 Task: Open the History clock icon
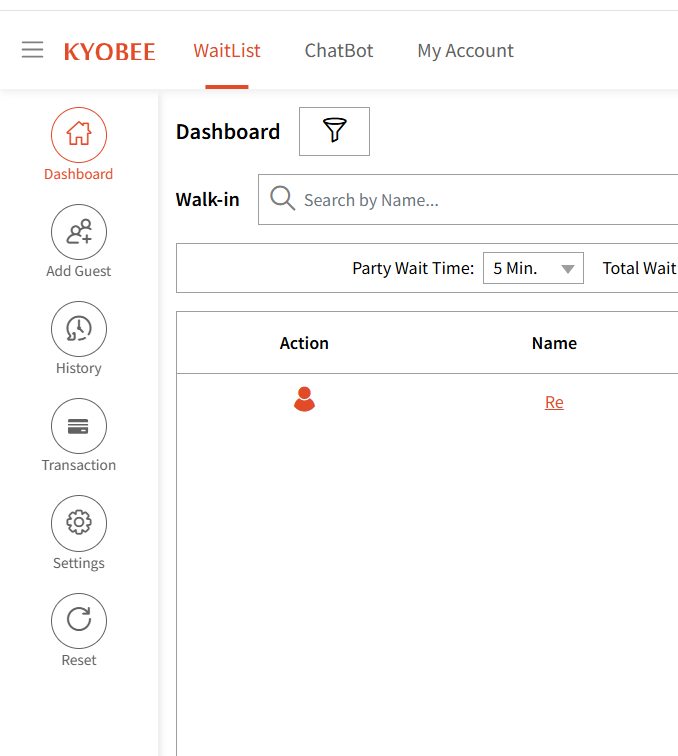(79, 329)
